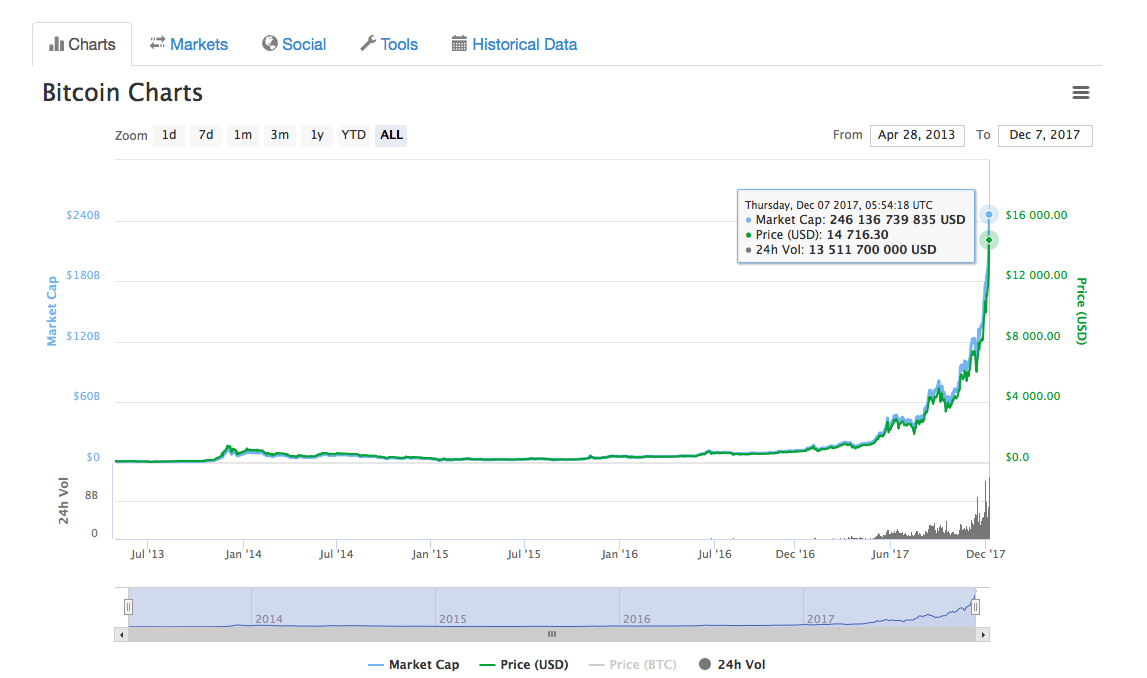The image size is (1147, 678).
Task: Click the Jul '13 x-axis label
Action: (x=147, y=554)
